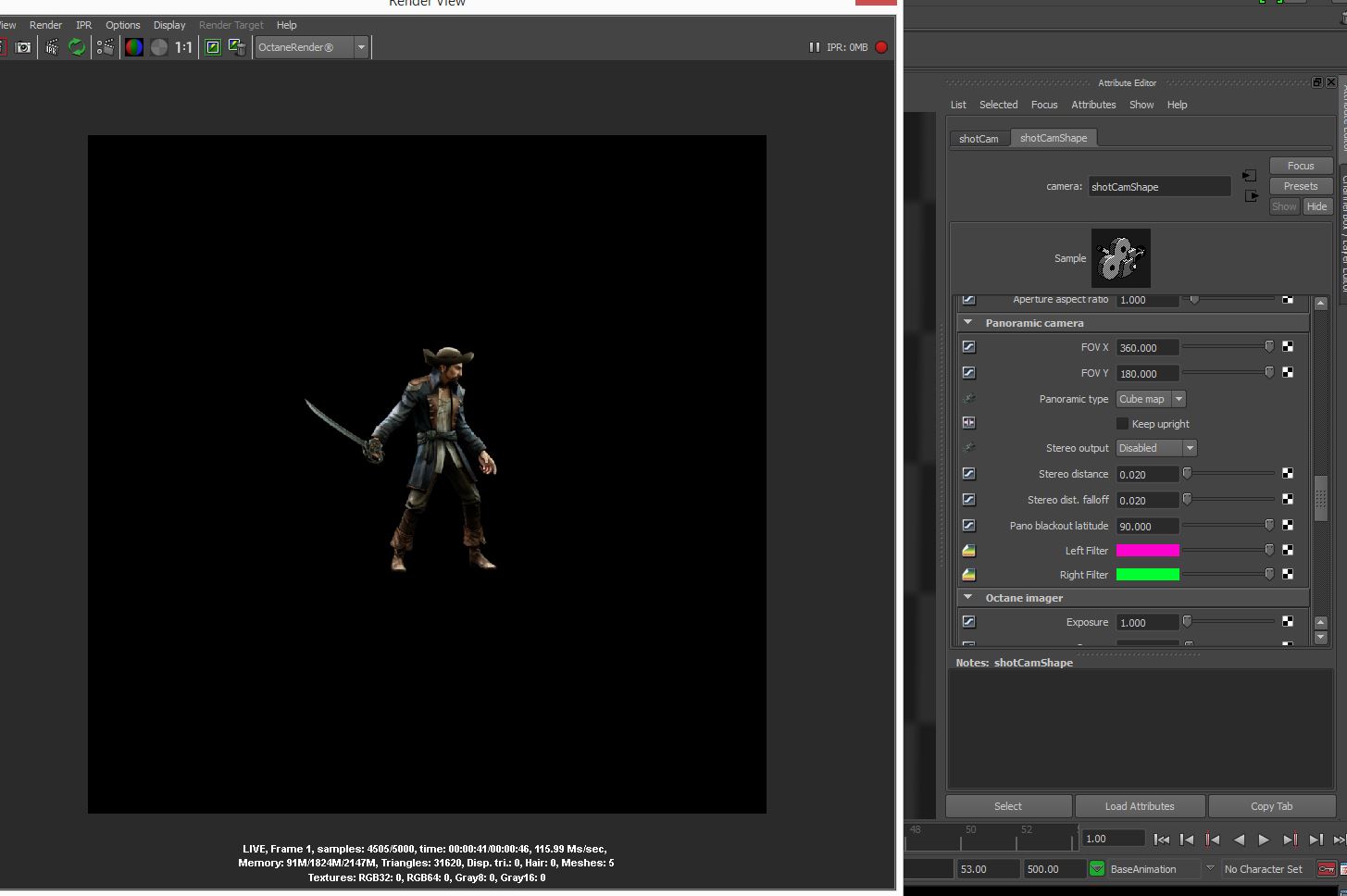Viewport: 1347px width, 896px height.
Task: Click the auto key red key icon
Action: (1326, 869)
